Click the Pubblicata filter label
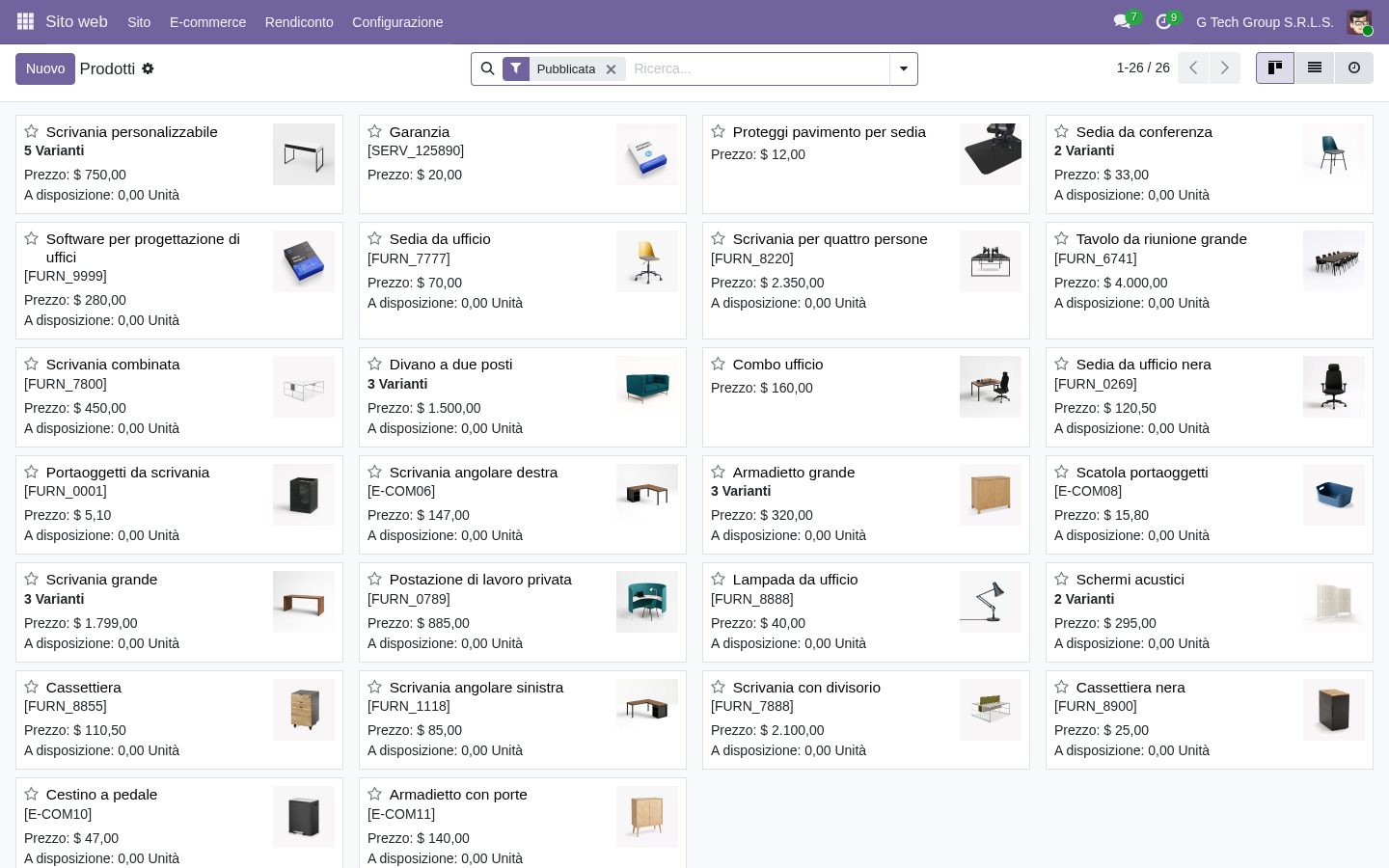The image size is (1389, 868). tap(566, 69)
